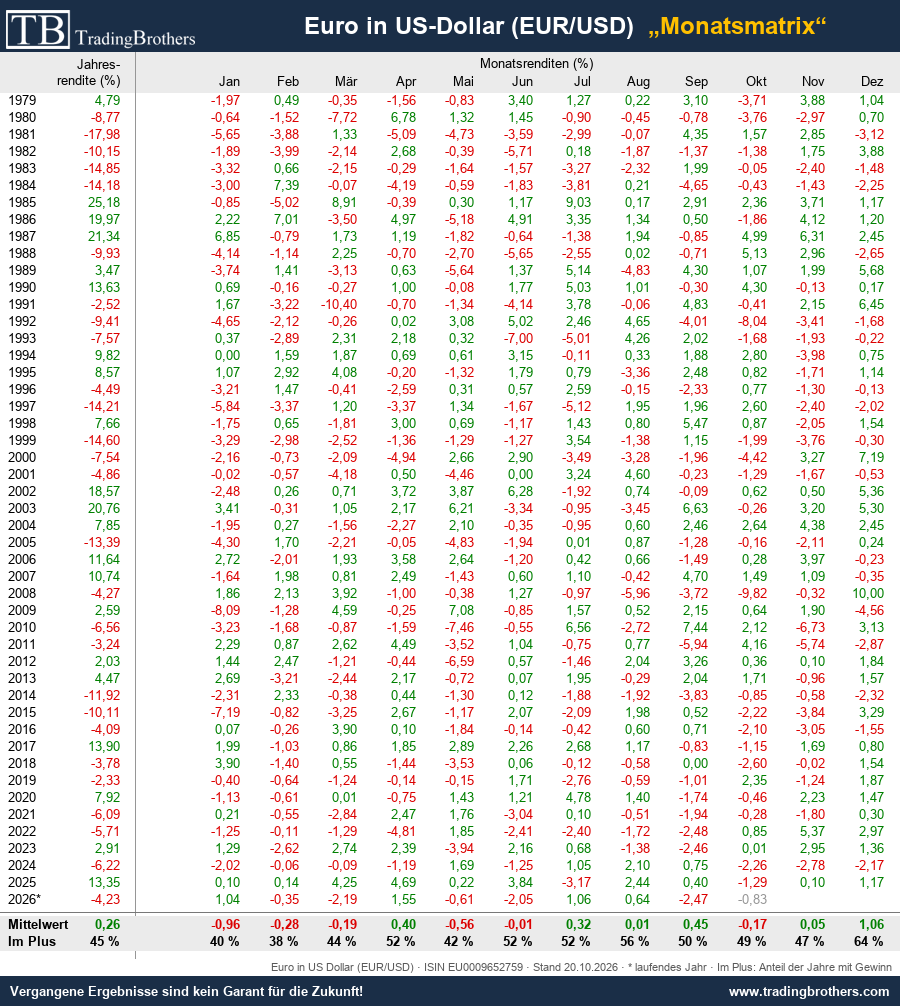Select March 1991 value -10,40
Image resolution: width=900 pixels, height=1006 pixels.
pyautogui.click(x=339, y=304)
